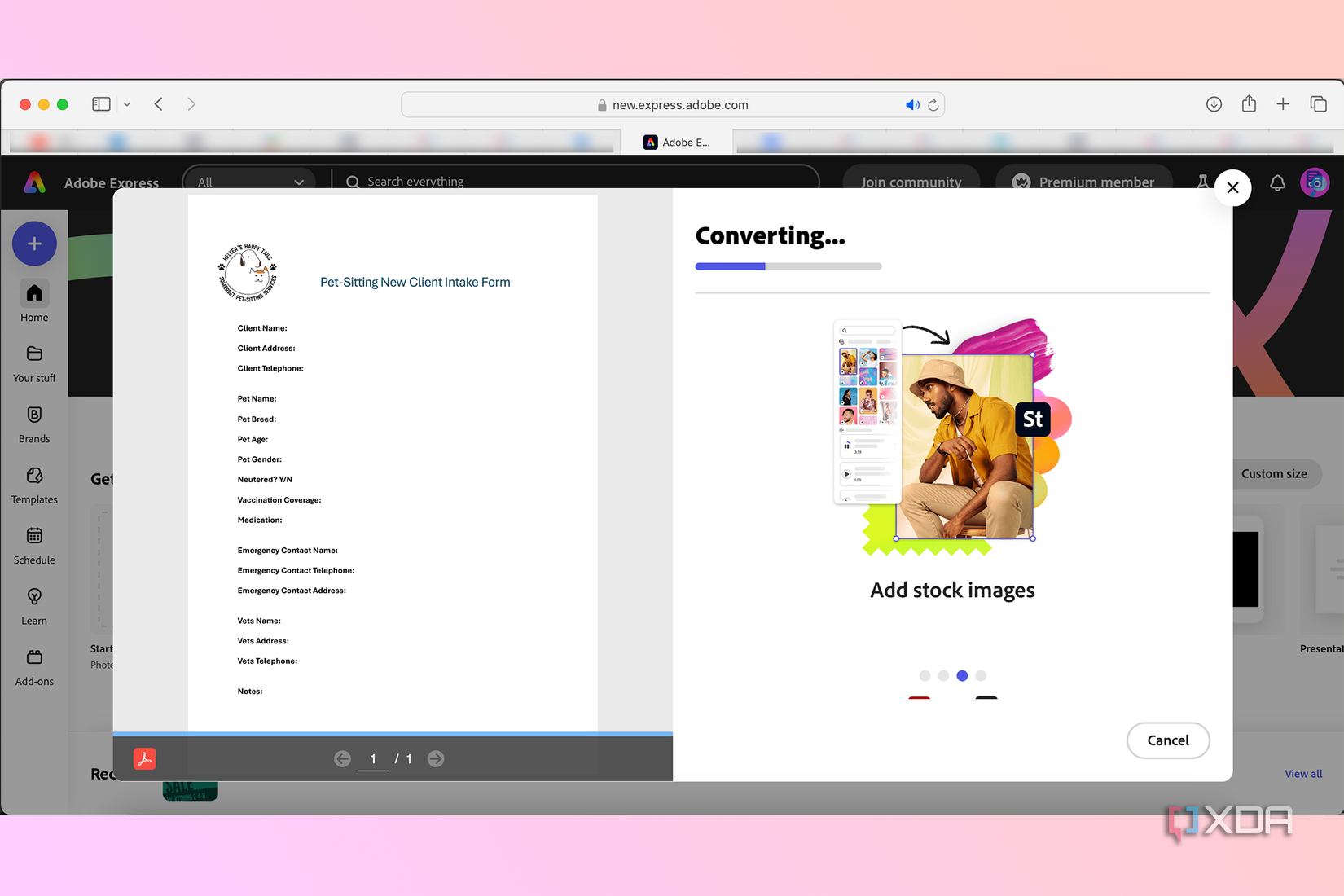Click the Converting progress bar
Viewport: 1344px width, 896px height.
[788, 266]
